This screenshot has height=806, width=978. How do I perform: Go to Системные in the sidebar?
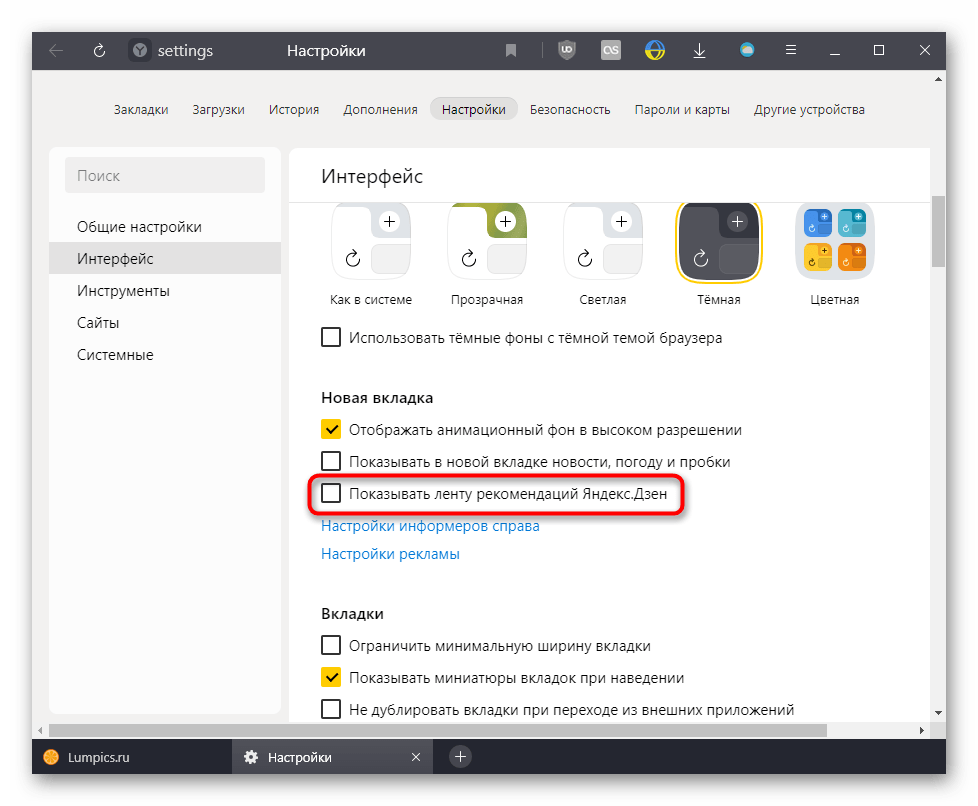click(x=165, y=354)
